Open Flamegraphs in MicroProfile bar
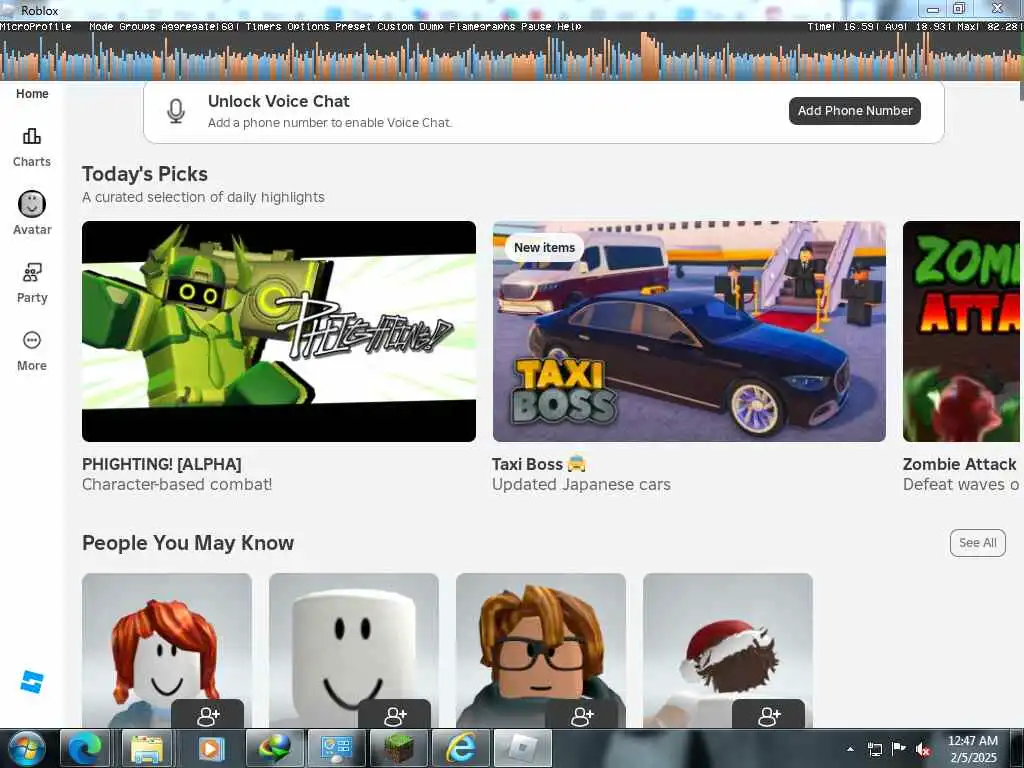Viewport: 1024px width, 768px height. click(x=481, y=27)
